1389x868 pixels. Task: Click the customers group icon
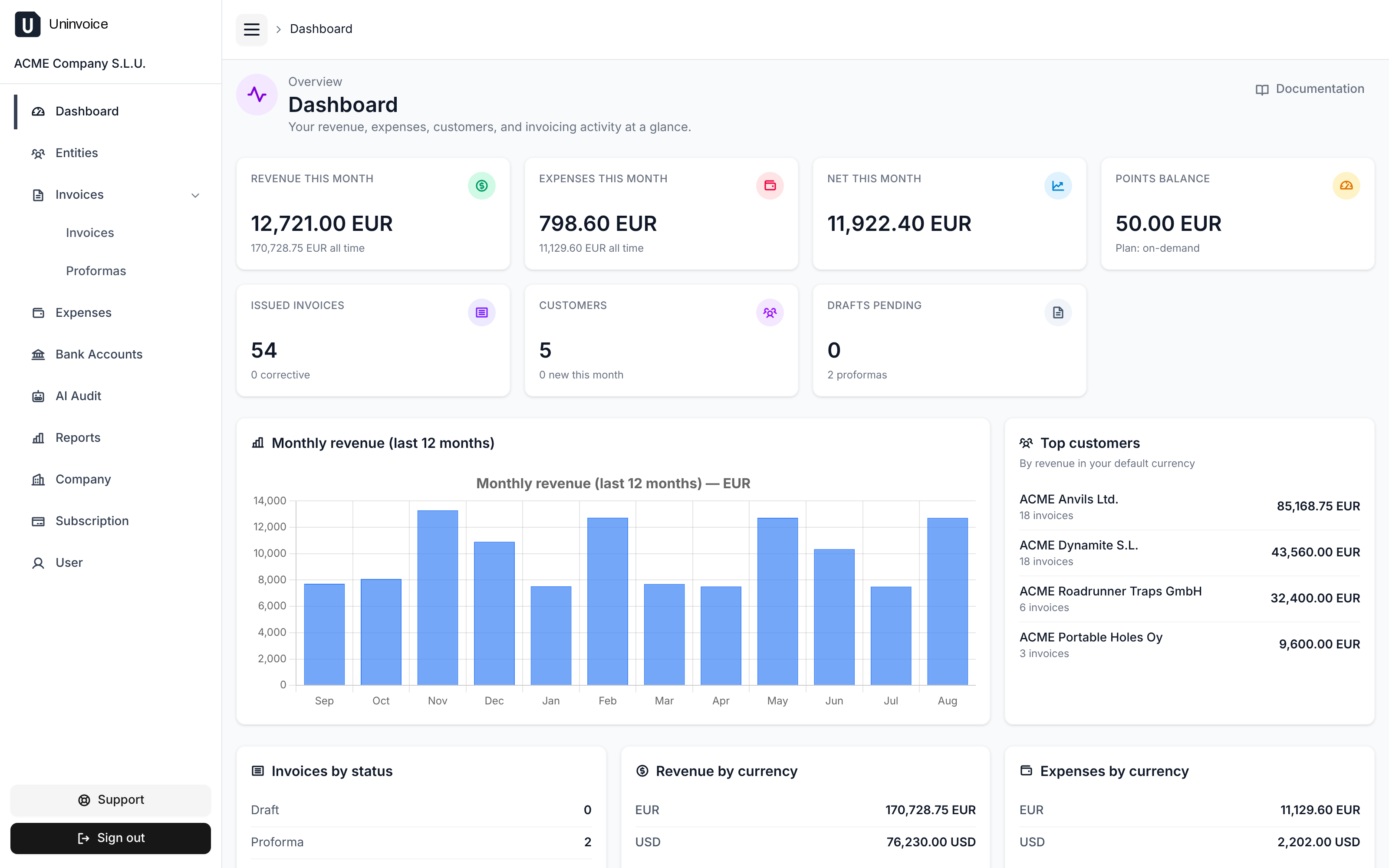tap(770, 313)
